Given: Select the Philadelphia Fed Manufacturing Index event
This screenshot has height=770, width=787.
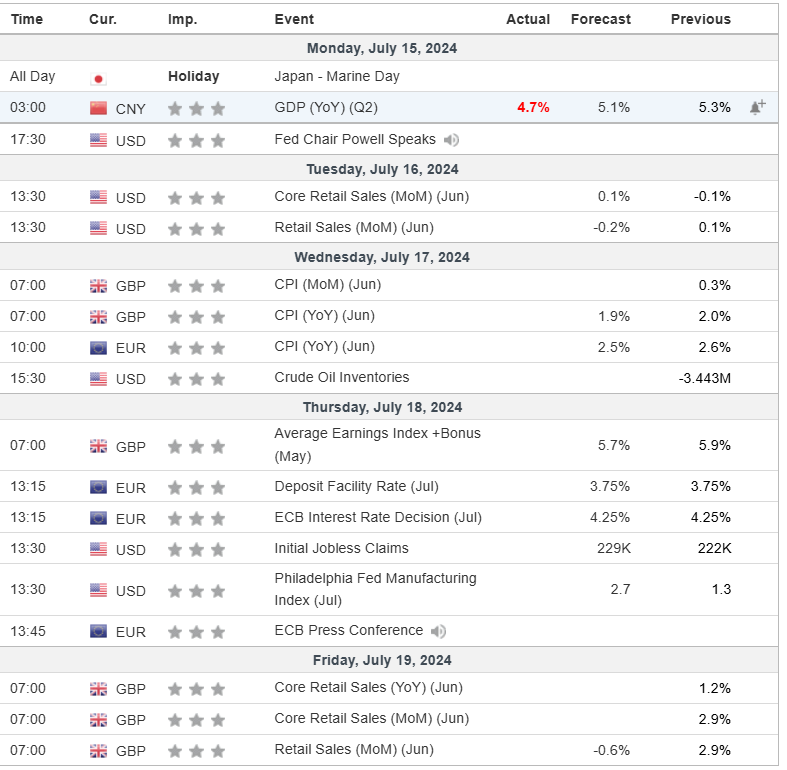Looking at the screenshot, I should click(x=375, y=589).
